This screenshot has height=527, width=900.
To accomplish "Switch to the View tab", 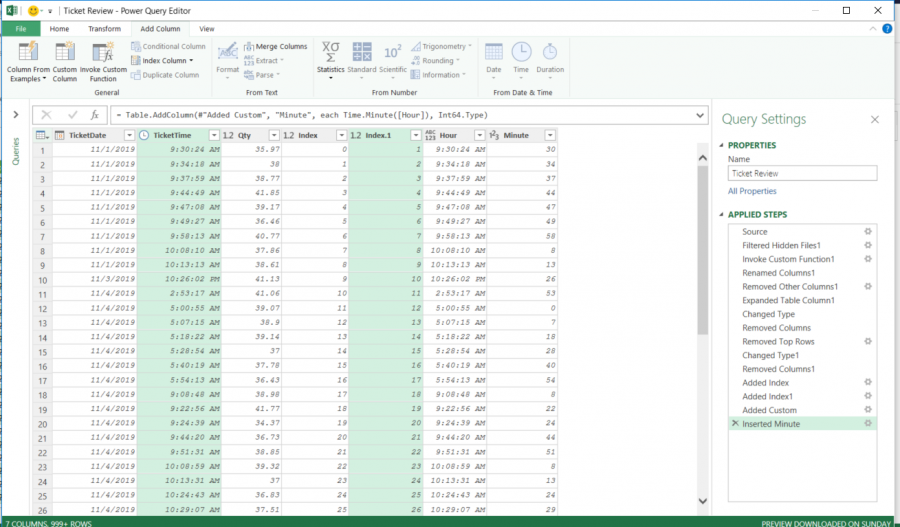I will coord(207,29).
